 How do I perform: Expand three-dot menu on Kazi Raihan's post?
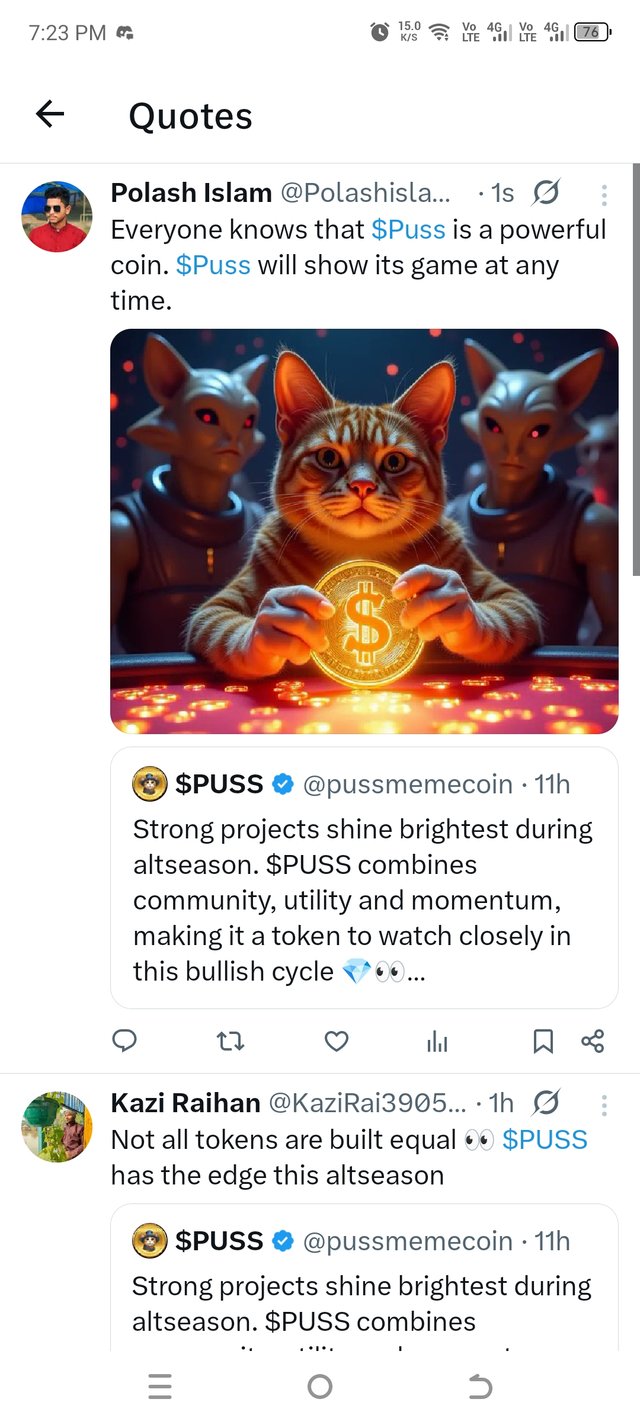point(604,1105)
